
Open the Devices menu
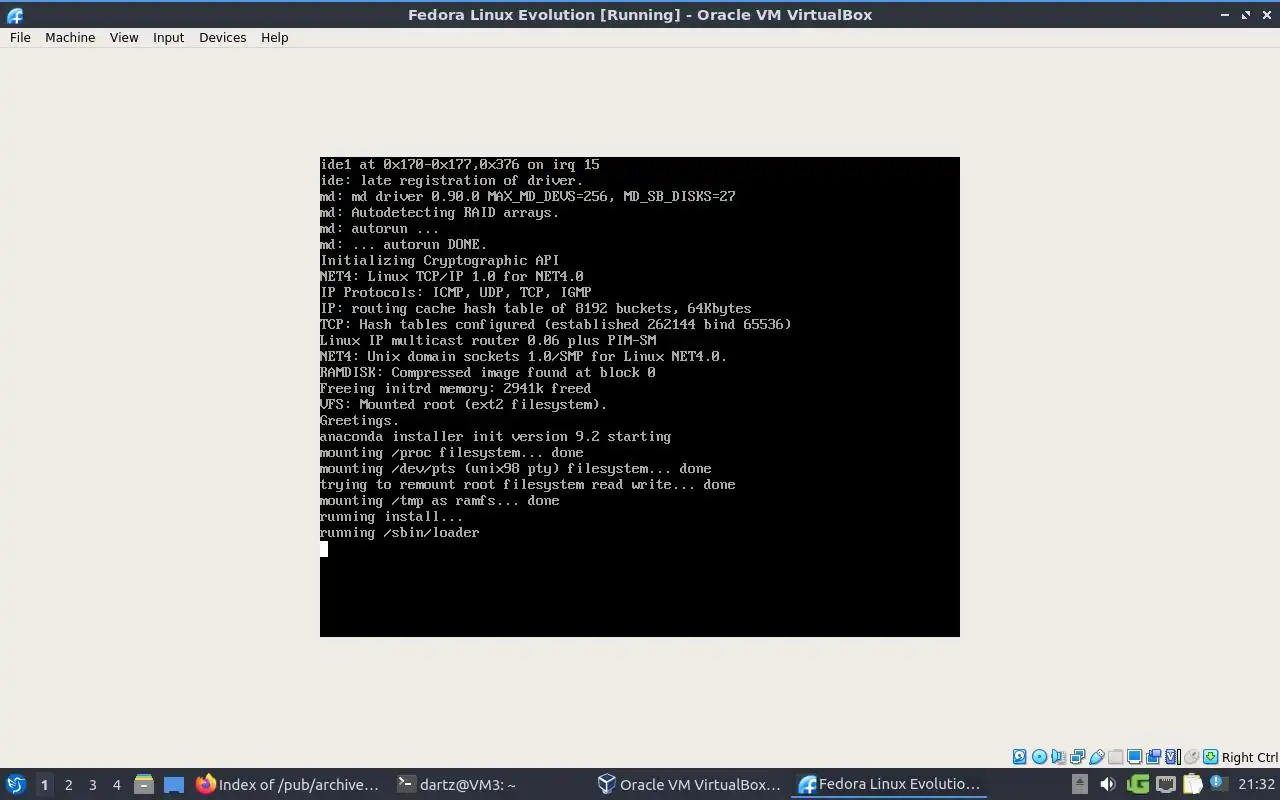point(222,37)
